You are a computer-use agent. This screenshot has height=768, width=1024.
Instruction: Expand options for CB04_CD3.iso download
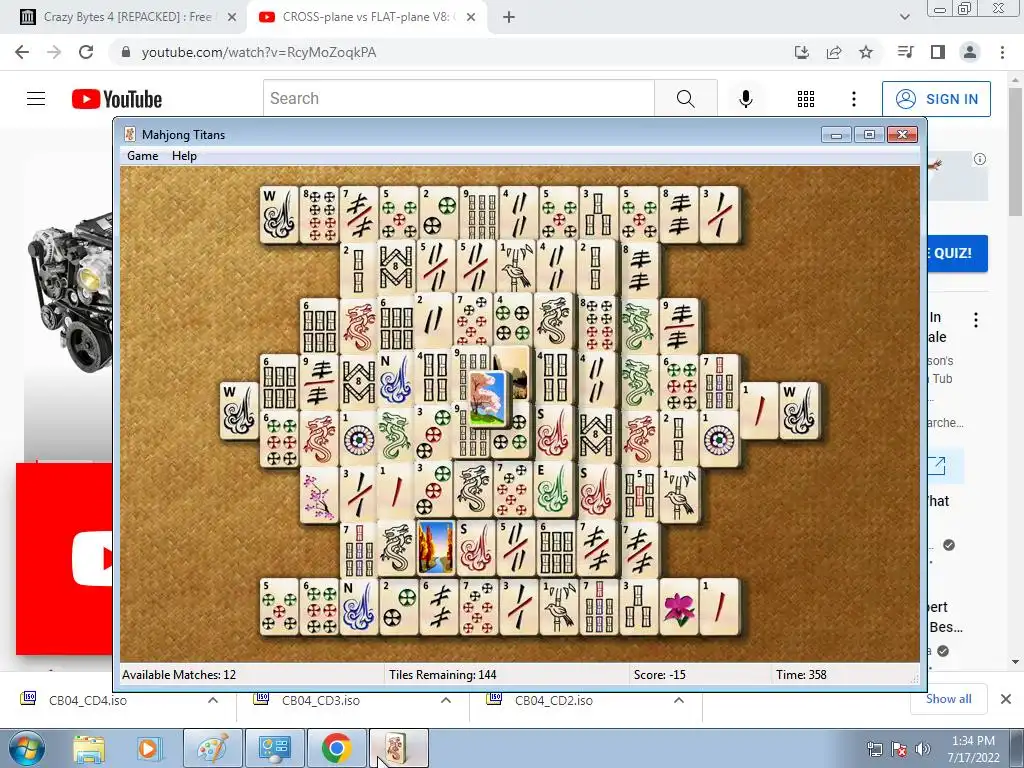click(x=446, y=701)
